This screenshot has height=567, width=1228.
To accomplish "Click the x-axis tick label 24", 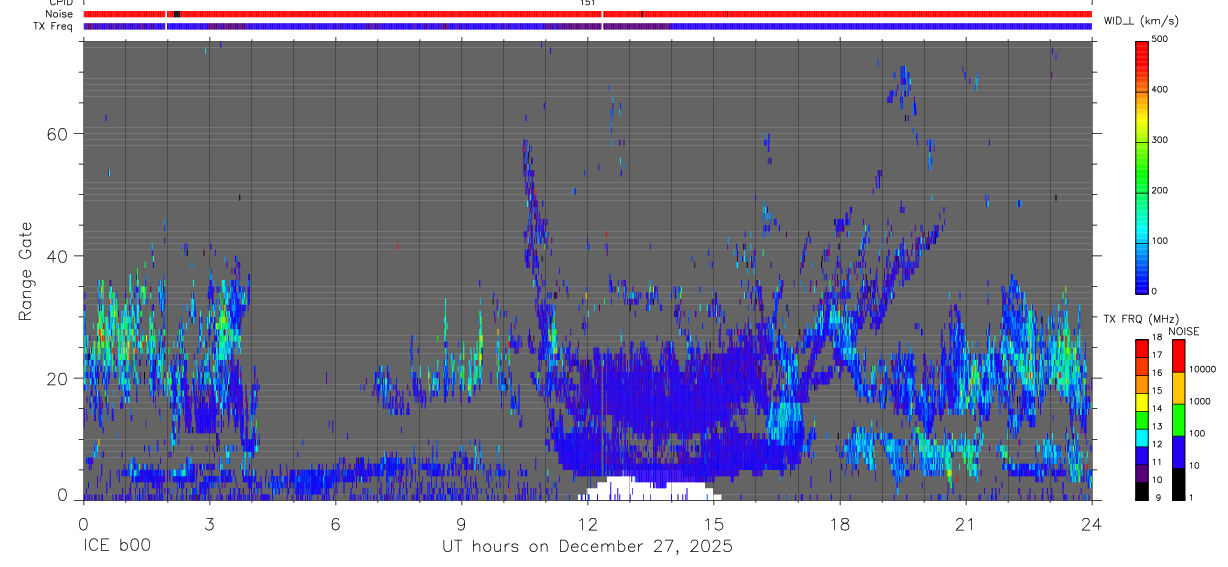I will (1091, 523).
